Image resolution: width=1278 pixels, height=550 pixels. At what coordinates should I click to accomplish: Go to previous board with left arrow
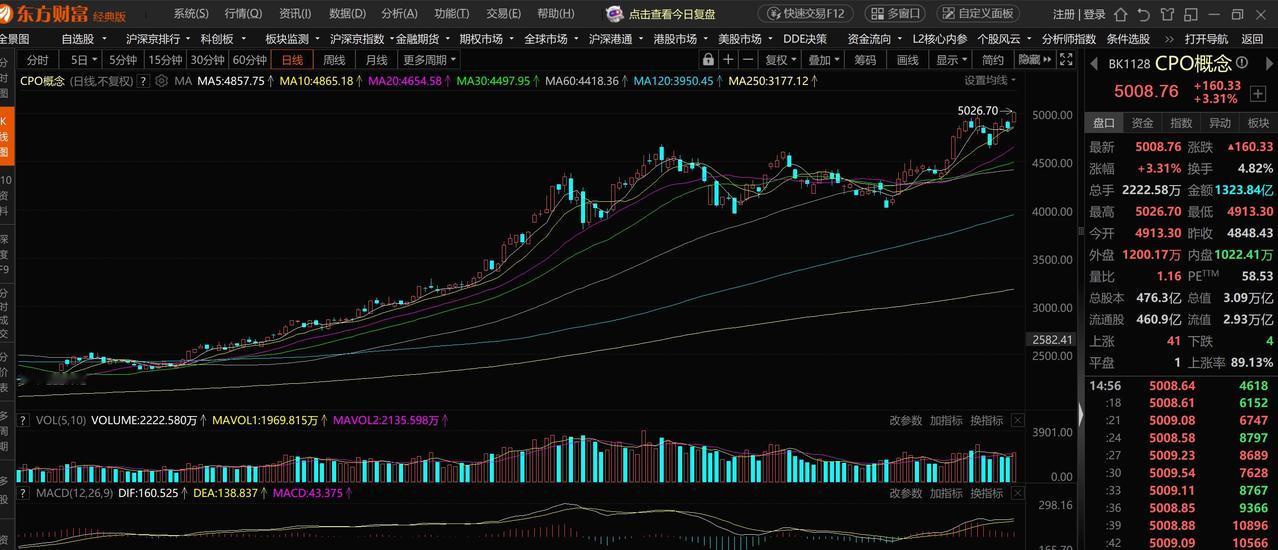pos(1093,63)
